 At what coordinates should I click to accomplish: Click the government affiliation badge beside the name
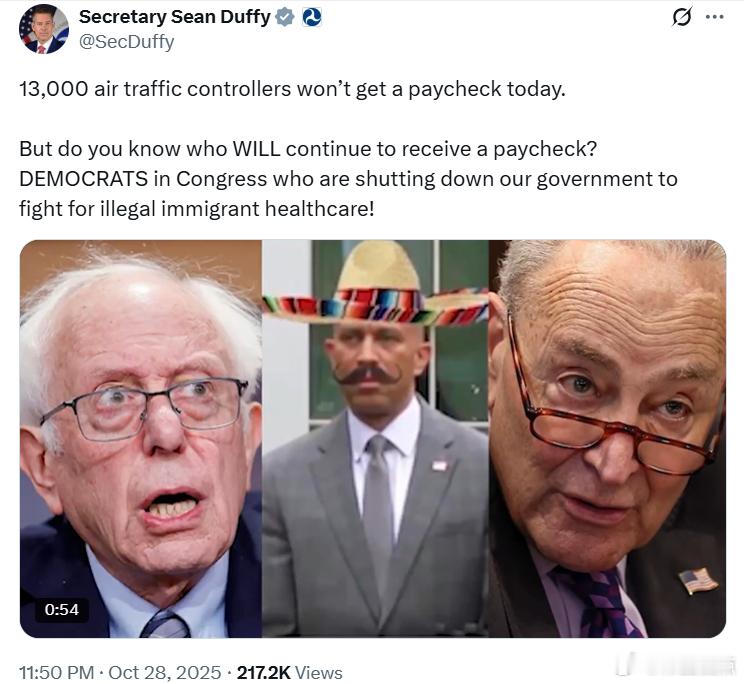coord(312,18)
